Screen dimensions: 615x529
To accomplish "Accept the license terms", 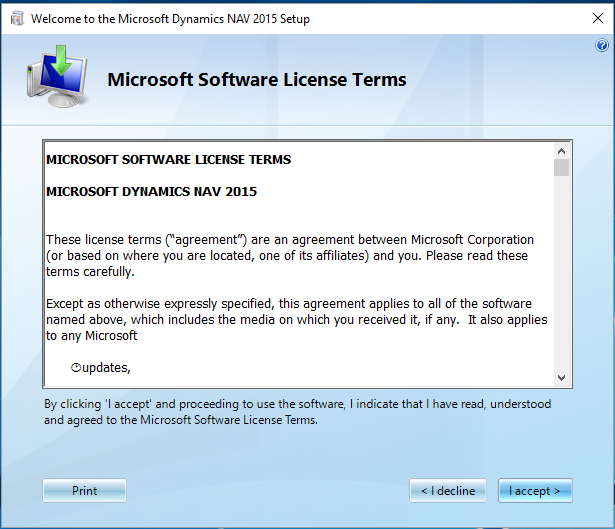I will pyautogui.click(x=535, y=491).
